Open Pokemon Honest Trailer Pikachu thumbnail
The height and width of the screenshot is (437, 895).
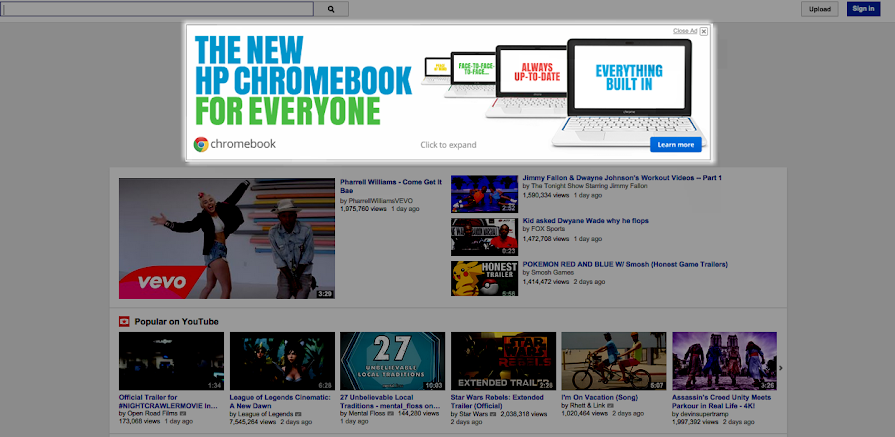[x=485, y=279]
